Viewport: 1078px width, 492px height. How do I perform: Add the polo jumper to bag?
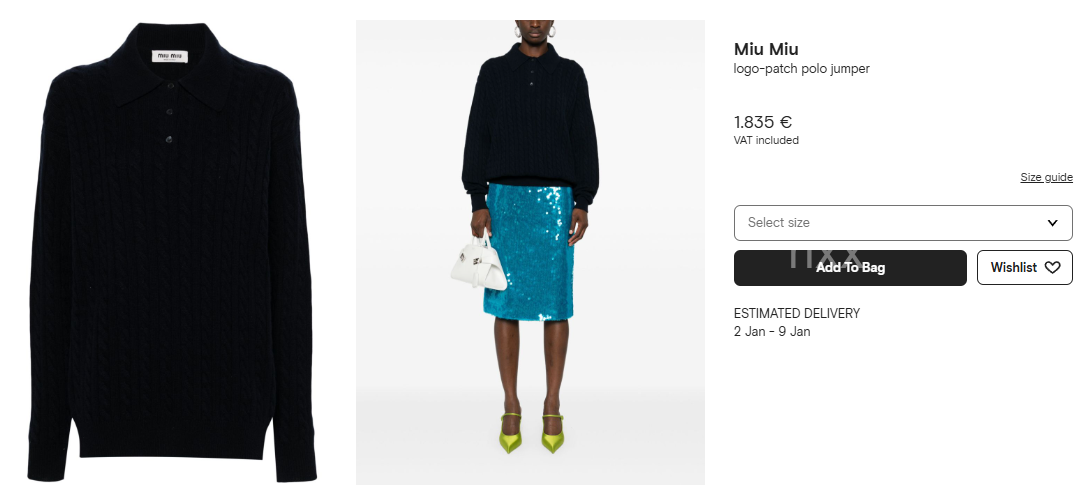point(850,268)
